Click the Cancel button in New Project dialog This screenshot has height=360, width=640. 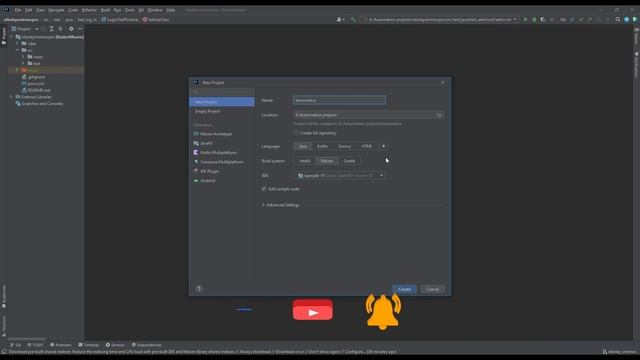click(x=432, y=289)
